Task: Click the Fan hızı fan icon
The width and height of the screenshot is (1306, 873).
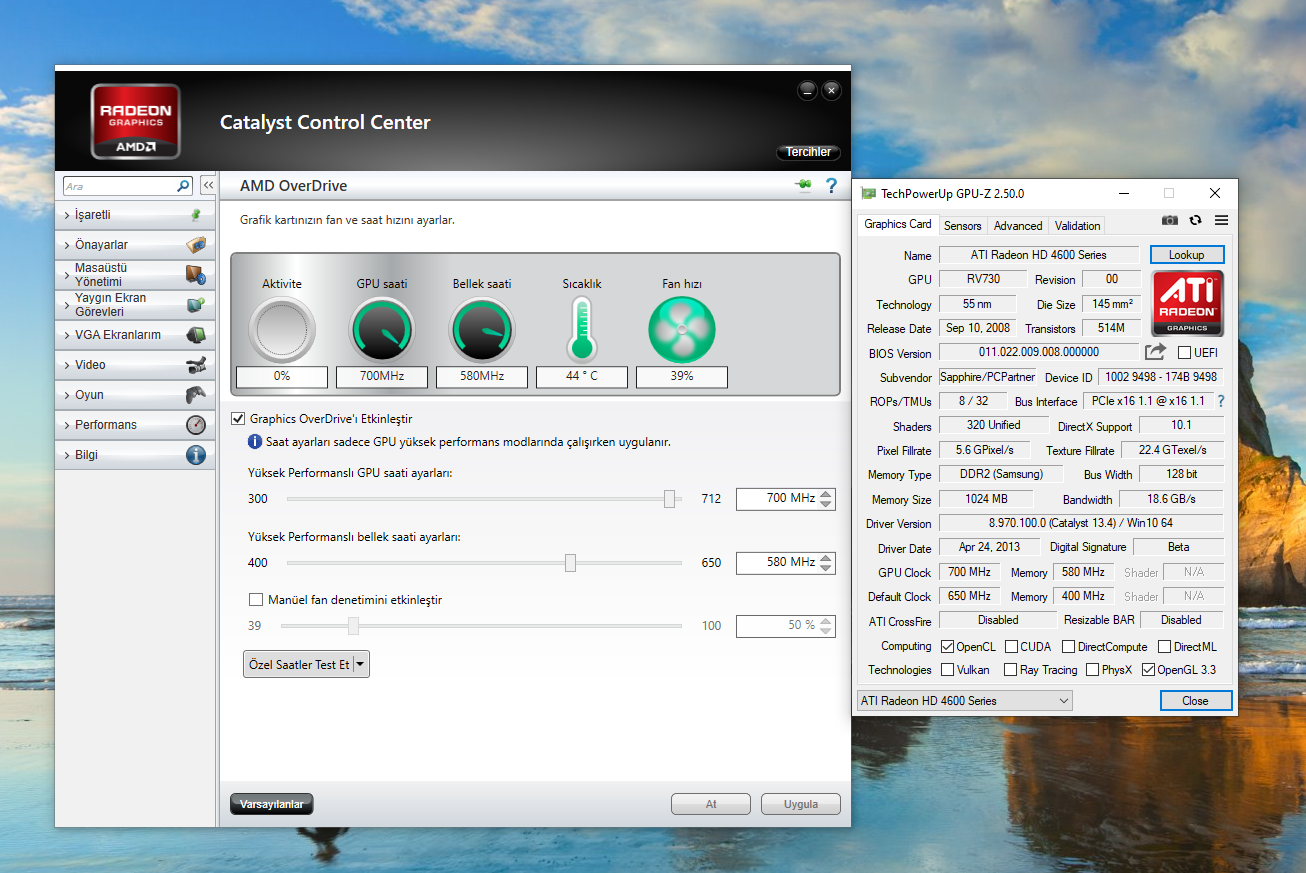Action: (682, 330)
